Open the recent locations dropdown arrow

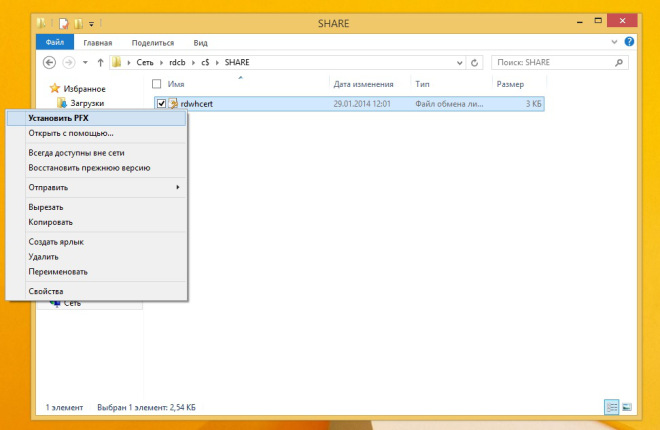point(83,63)
